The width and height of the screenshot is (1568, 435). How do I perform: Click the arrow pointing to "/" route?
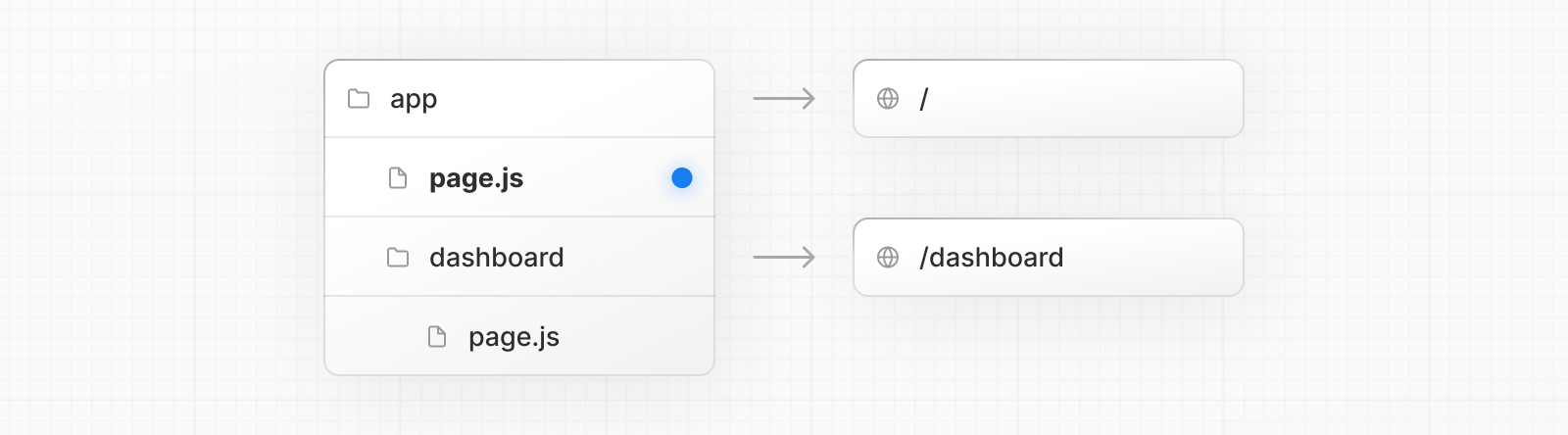784,99
